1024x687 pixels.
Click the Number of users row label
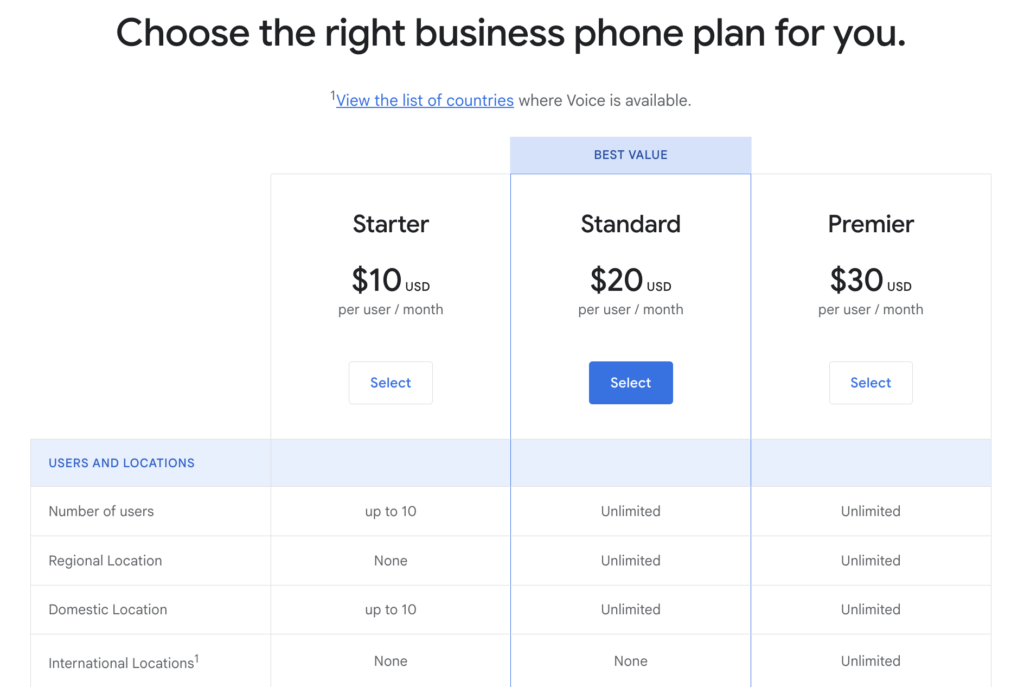pyautogui.click(x=101, y=511)
